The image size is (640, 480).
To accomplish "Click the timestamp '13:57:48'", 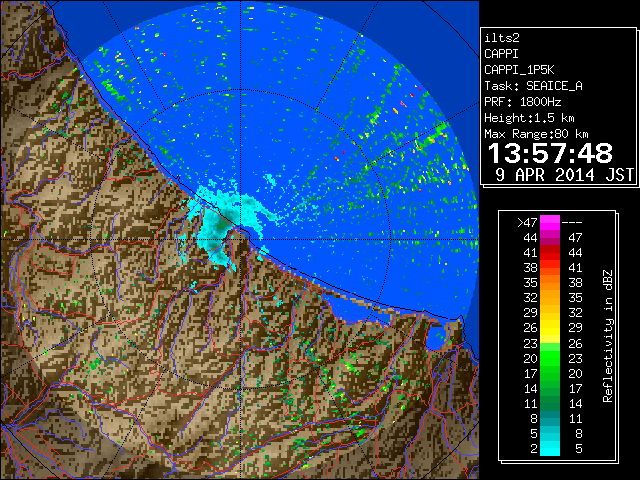I will click(x=550, y=153).
